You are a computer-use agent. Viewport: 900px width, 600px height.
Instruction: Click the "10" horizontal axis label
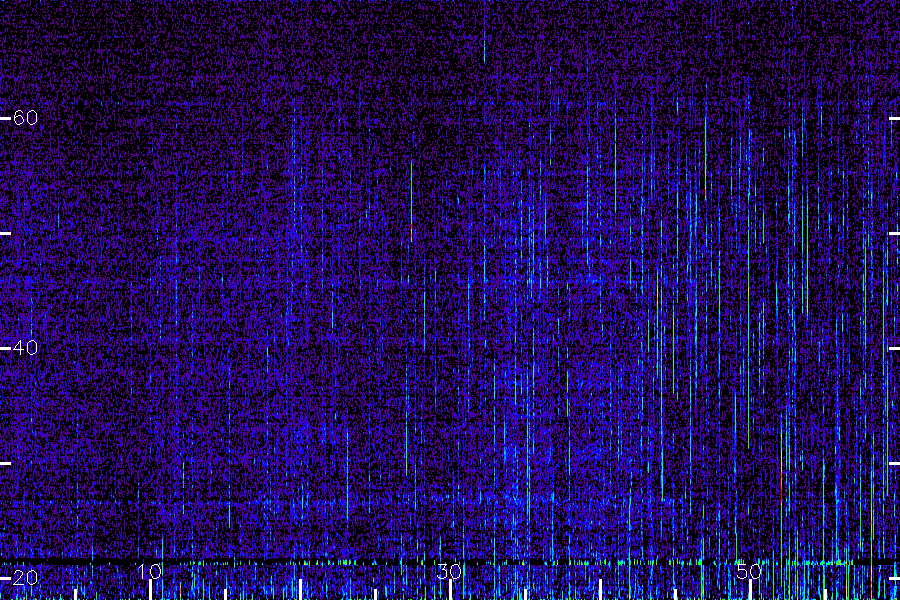pyautogui.click(x=149, y=571)
